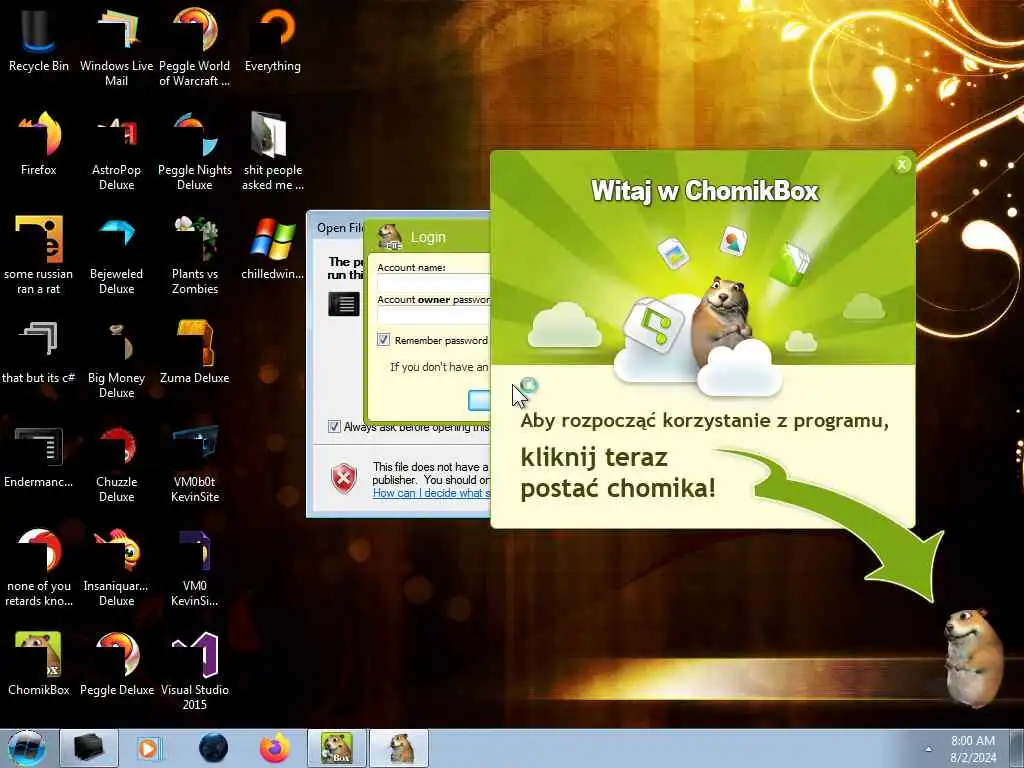
Task: Open Windows Media Player taskbar icon
Action: 148,748
